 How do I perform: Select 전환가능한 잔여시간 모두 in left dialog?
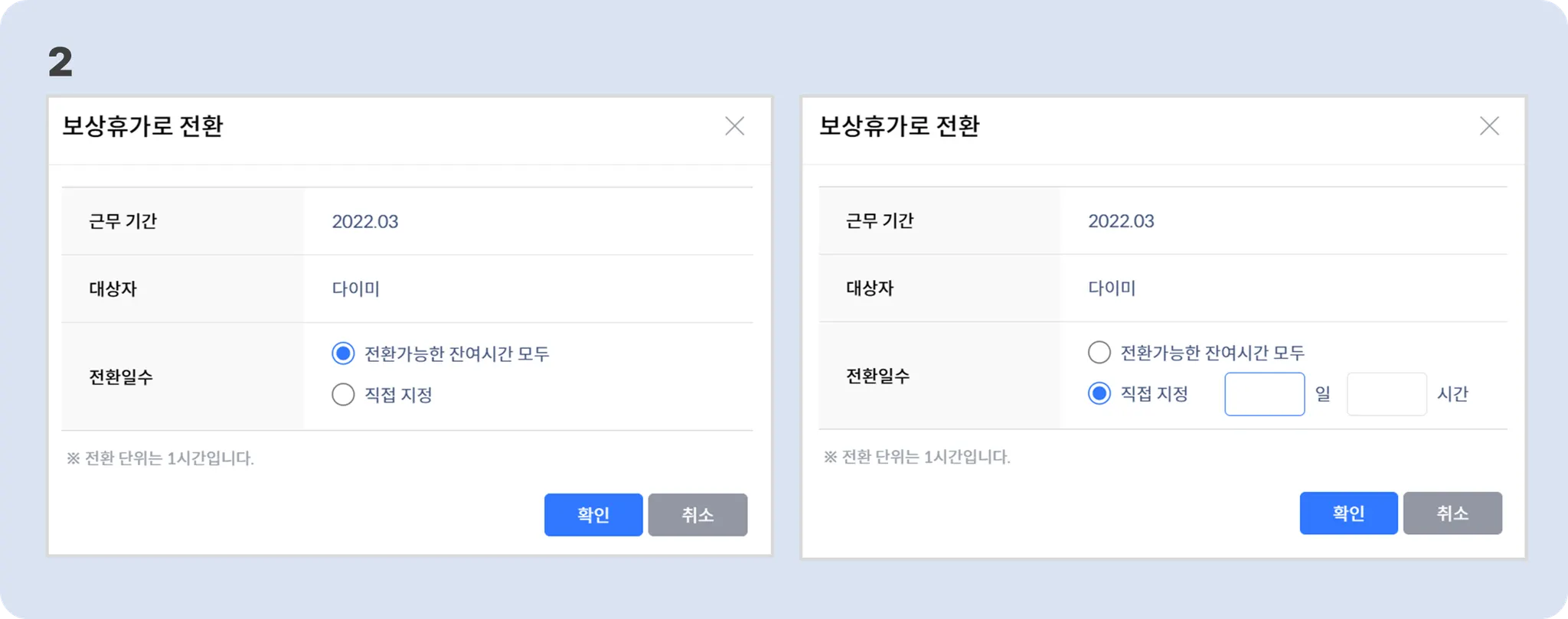[x=343, y=353]
